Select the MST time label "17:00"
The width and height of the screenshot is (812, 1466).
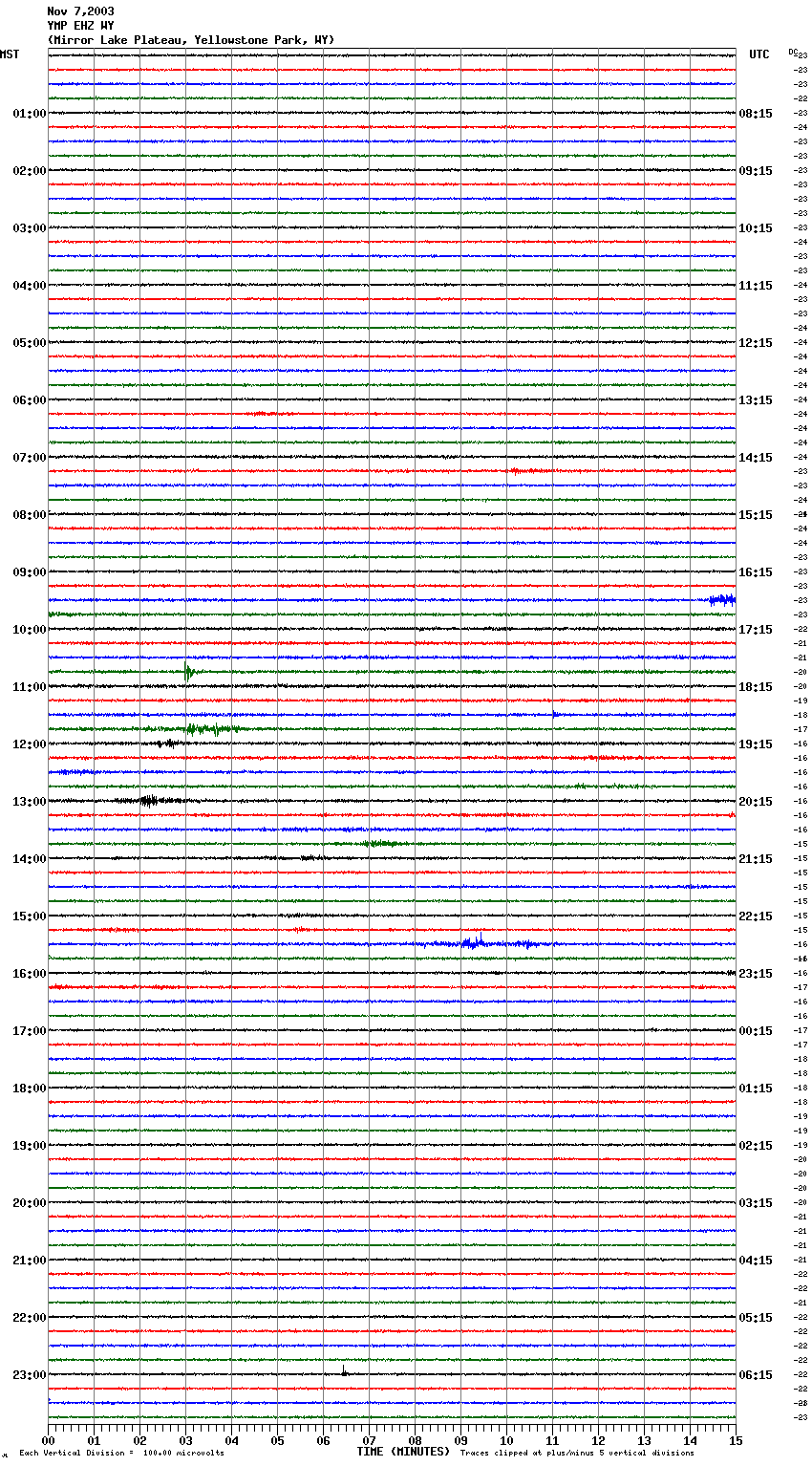(30, 1031)
